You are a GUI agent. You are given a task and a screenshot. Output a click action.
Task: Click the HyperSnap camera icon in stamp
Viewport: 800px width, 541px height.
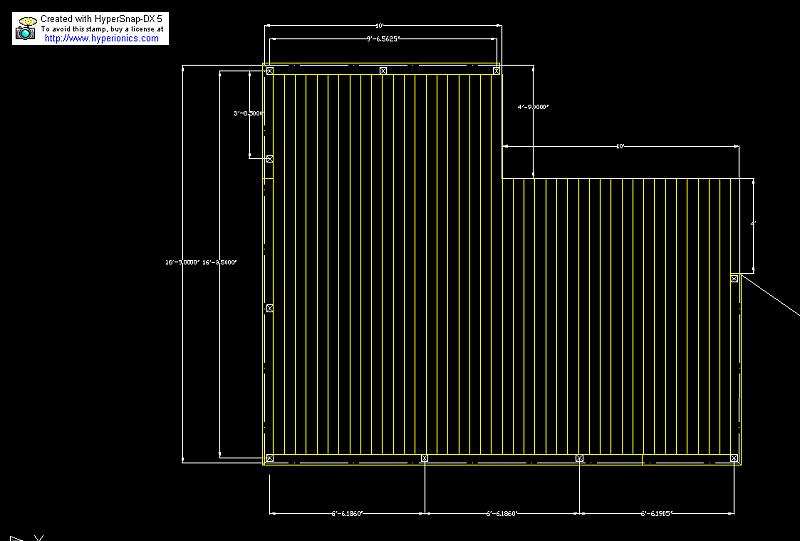(x=25, y=29)
